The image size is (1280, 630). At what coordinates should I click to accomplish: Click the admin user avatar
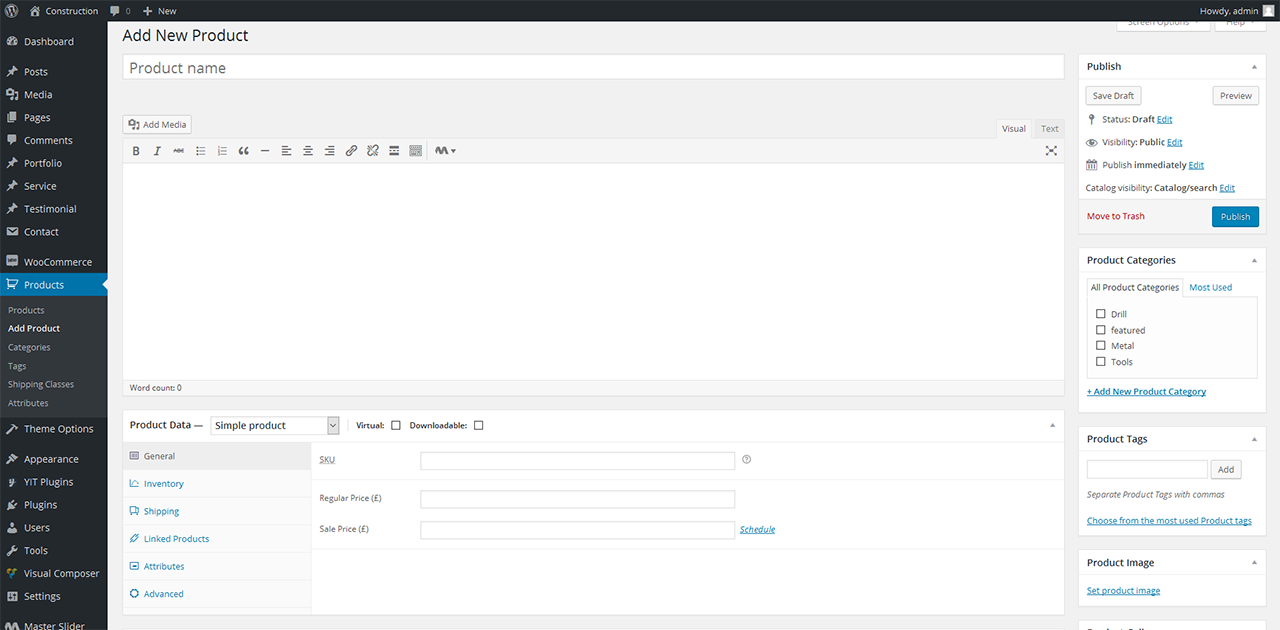(x=1268, y=11)
